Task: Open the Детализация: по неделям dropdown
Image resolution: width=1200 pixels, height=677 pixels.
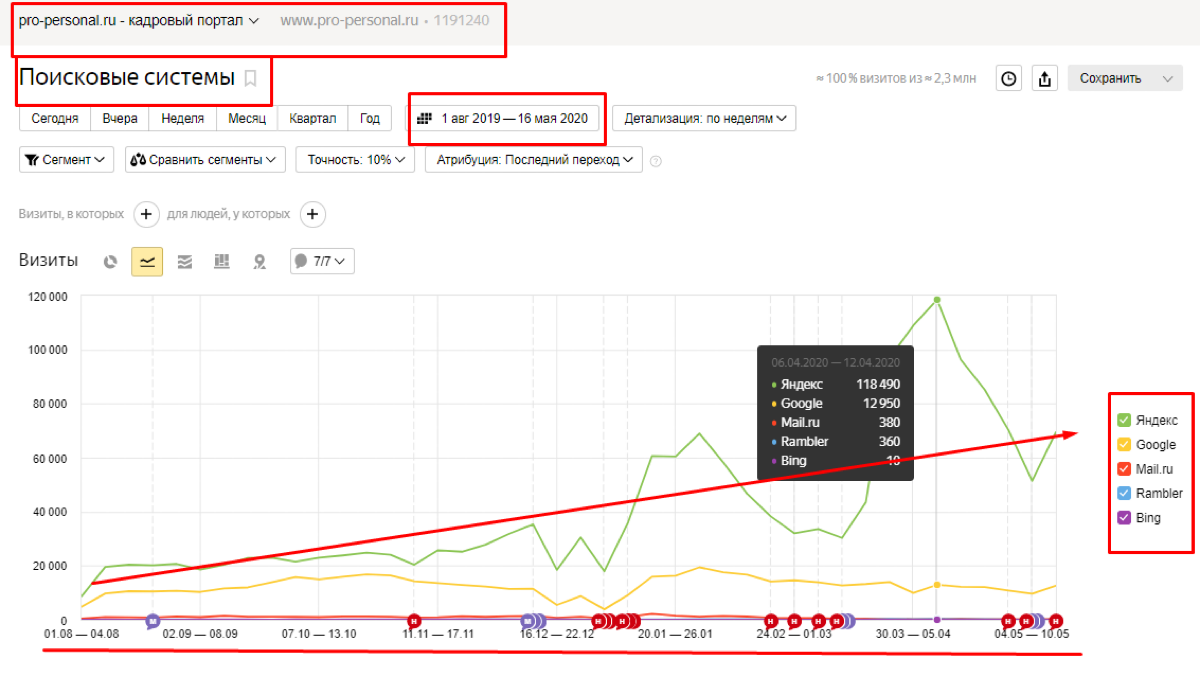Action: [704, 119]
